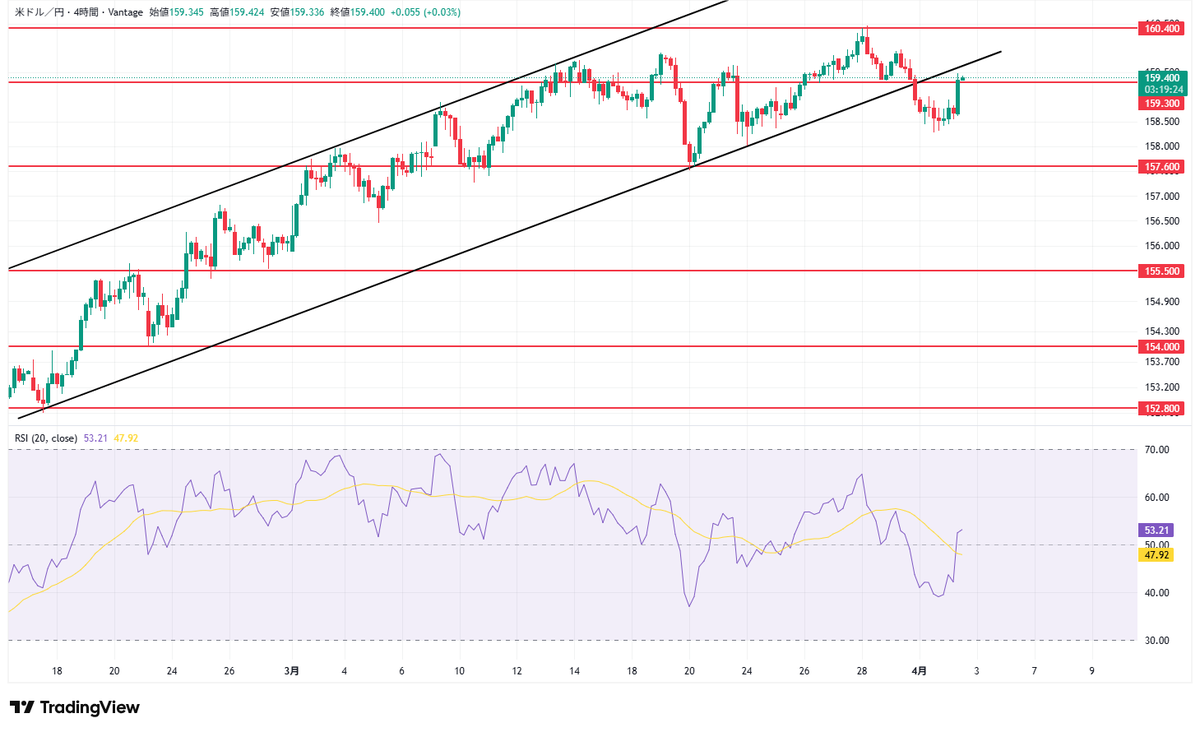The height and width of the screenshot is (732, 1200).
Task: Select the 159.300 red price label
Action: point(1162,103)
